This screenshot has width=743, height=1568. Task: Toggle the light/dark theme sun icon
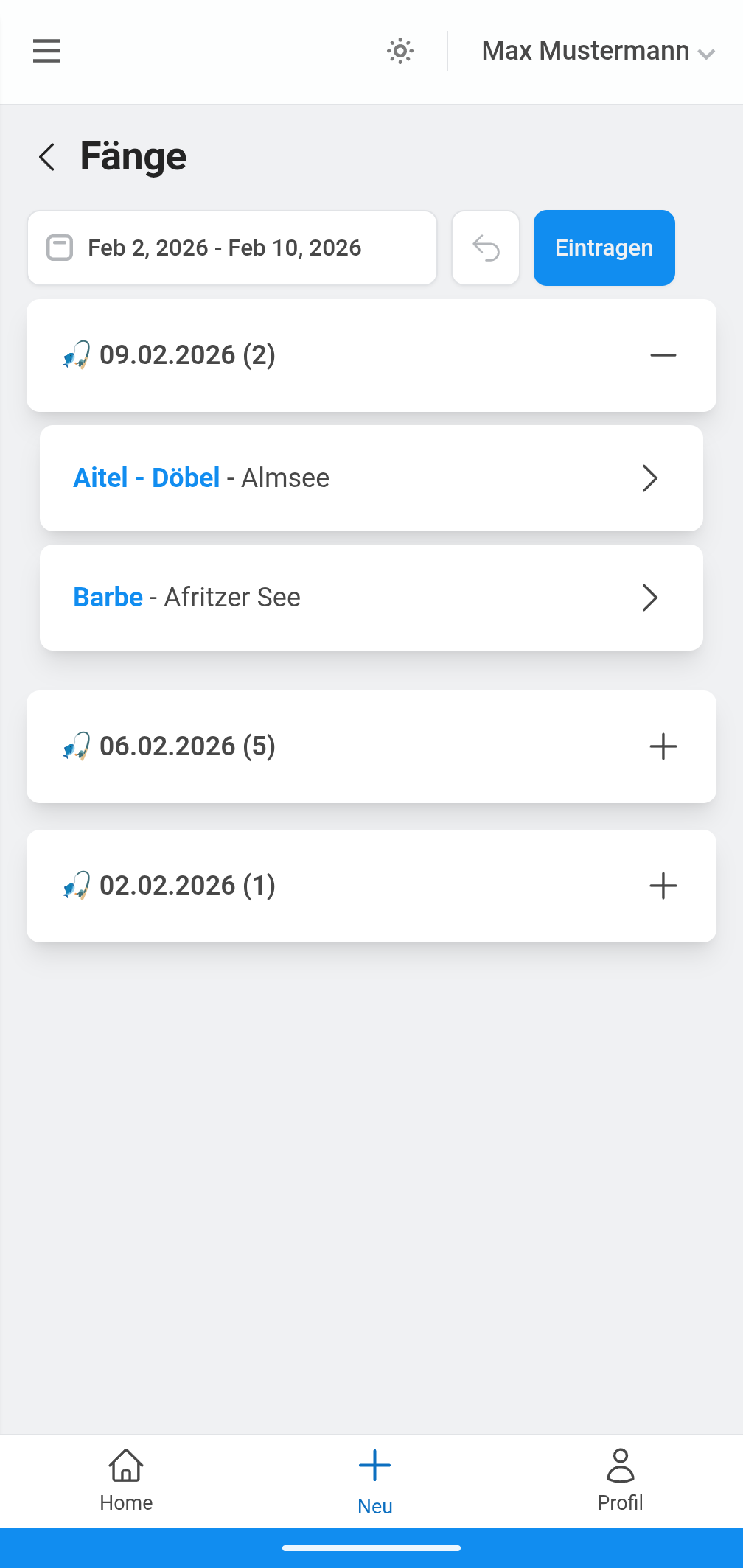[x=400, y=51]
